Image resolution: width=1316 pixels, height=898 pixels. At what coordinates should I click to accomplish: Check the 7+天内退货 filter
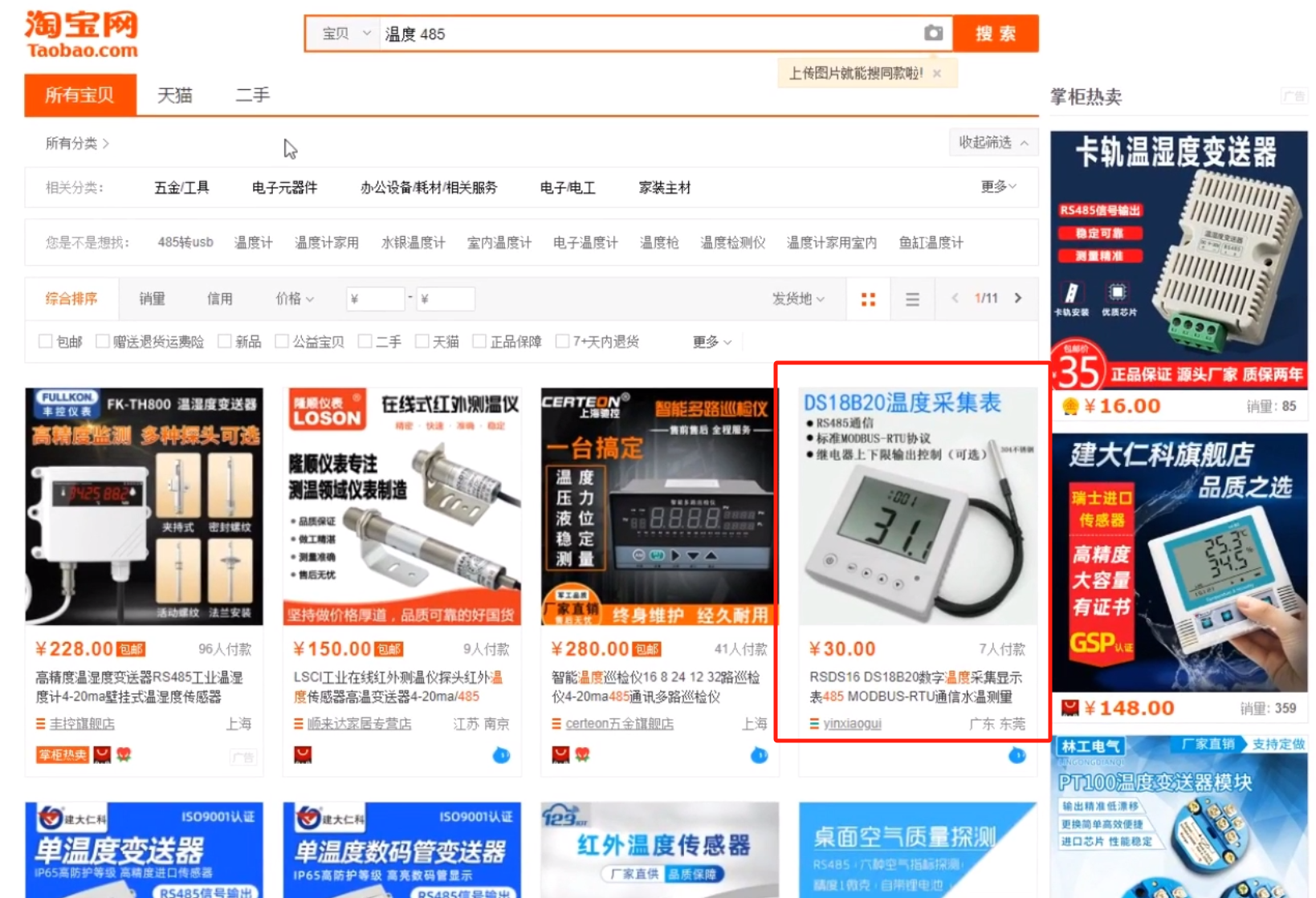563,342
